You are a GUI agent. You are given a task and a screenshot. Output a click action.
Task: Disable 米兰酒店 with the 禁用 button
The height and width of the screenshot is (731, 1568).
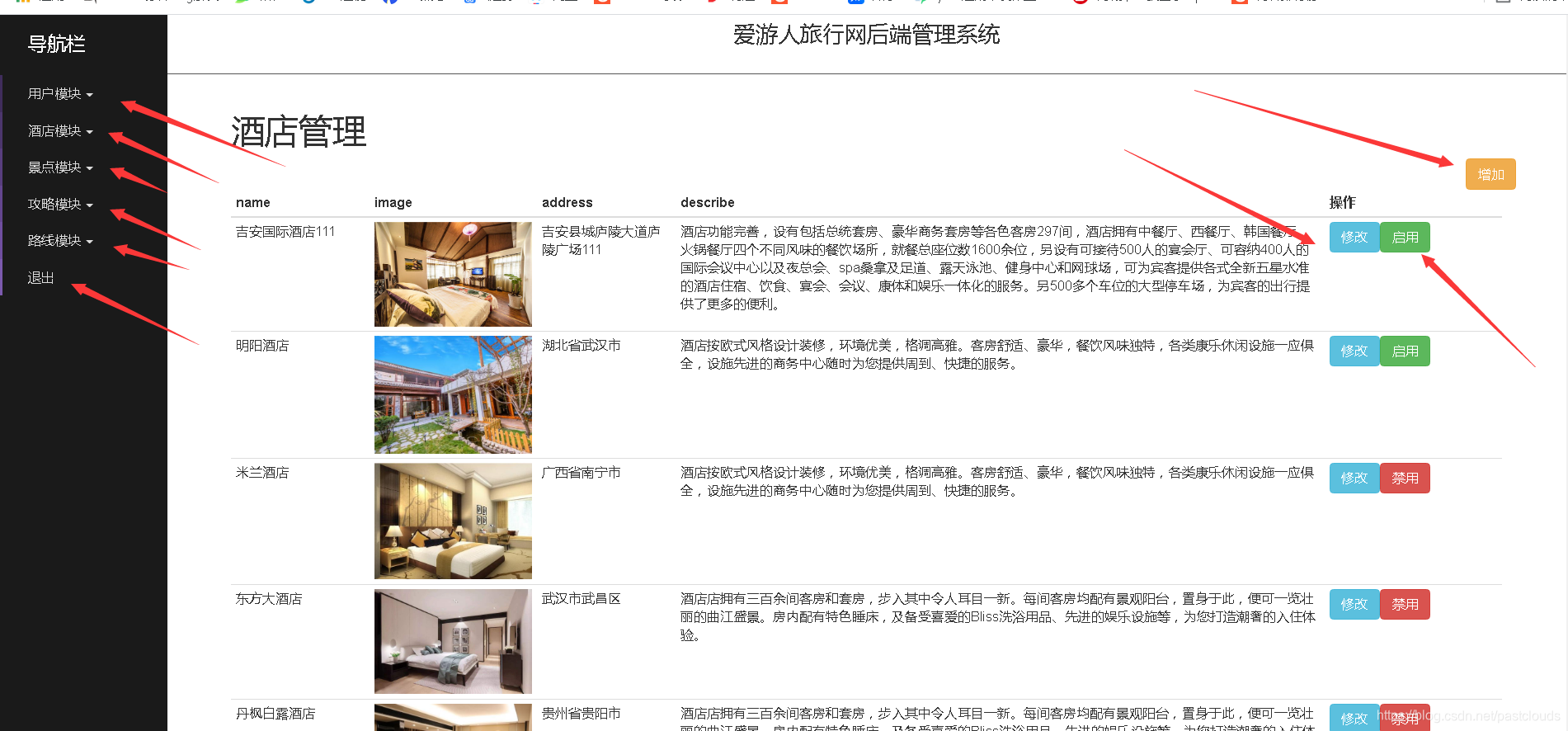(1406, 479)
